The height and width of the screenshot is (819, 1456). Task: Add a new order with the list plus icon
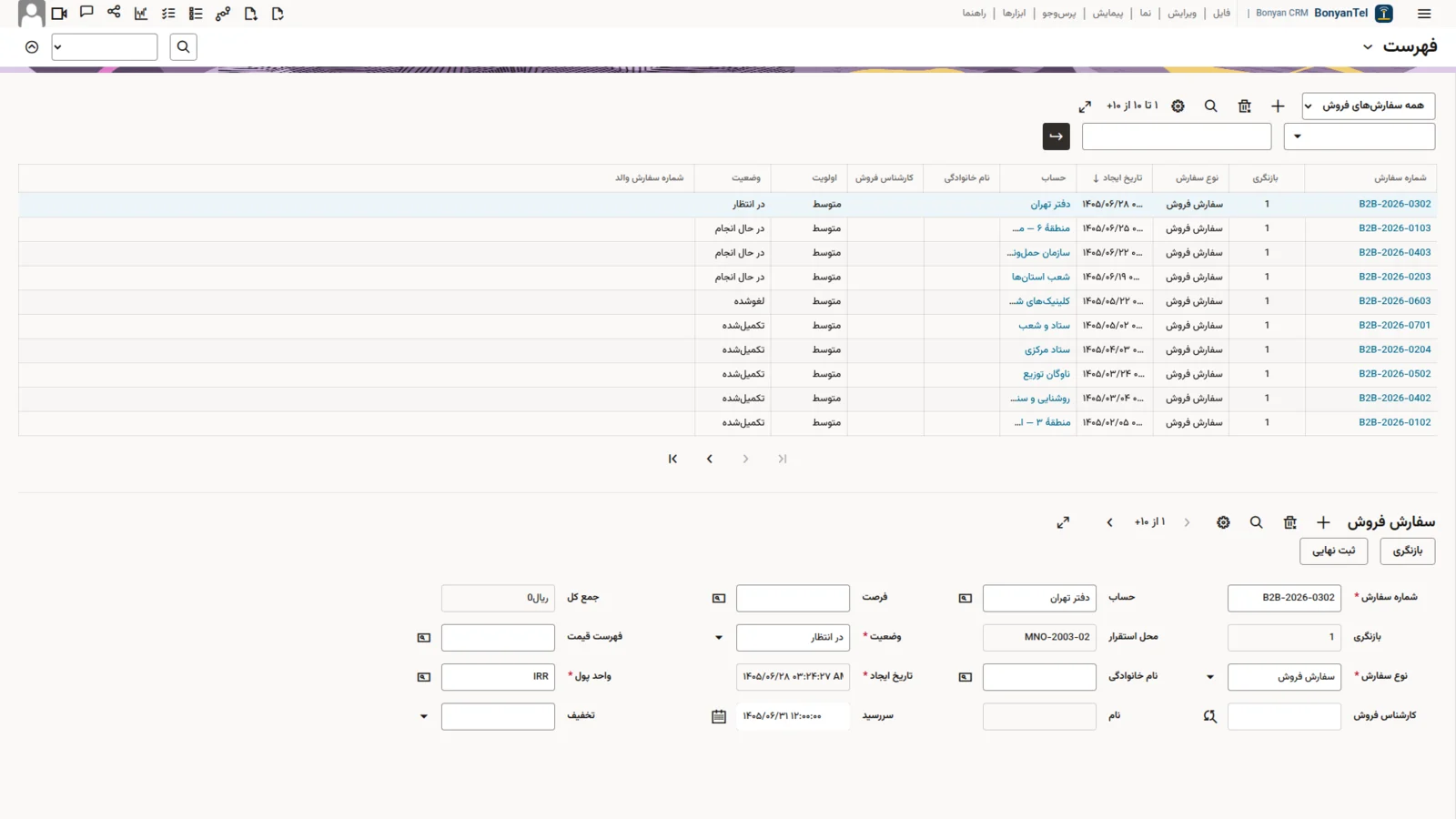tap(1278, 106)
